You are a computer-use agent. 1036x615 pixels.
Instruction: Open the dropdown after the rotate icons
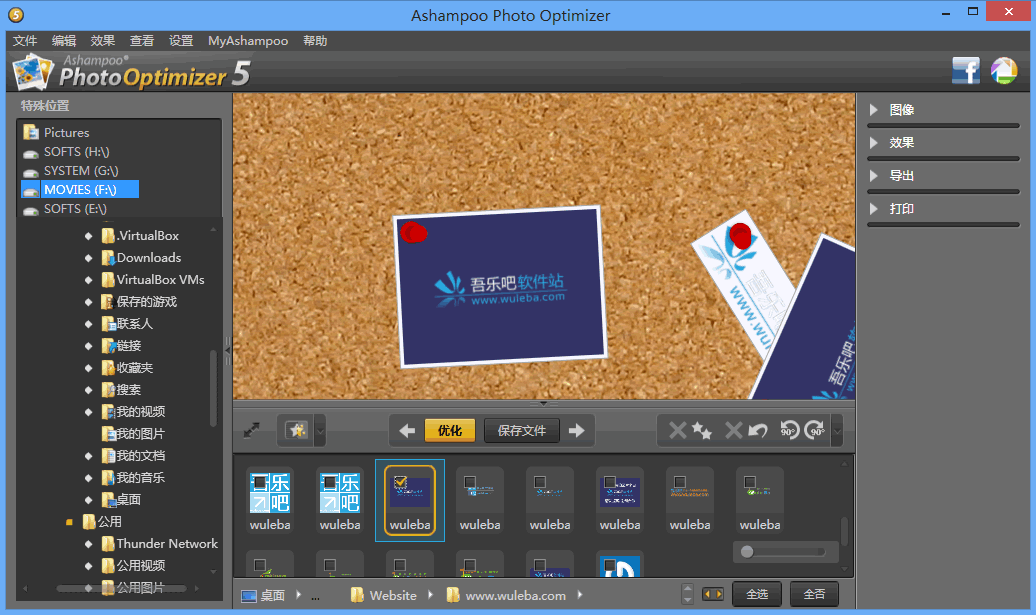tap(836, 431)
